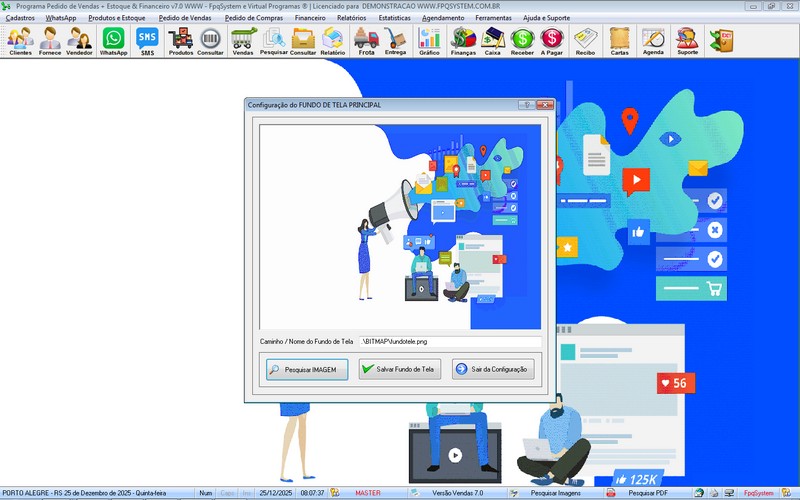The height and width of the screenshot is (500, 800).
Task: Open the Receber green dollar icon
Action: [522, 41]
